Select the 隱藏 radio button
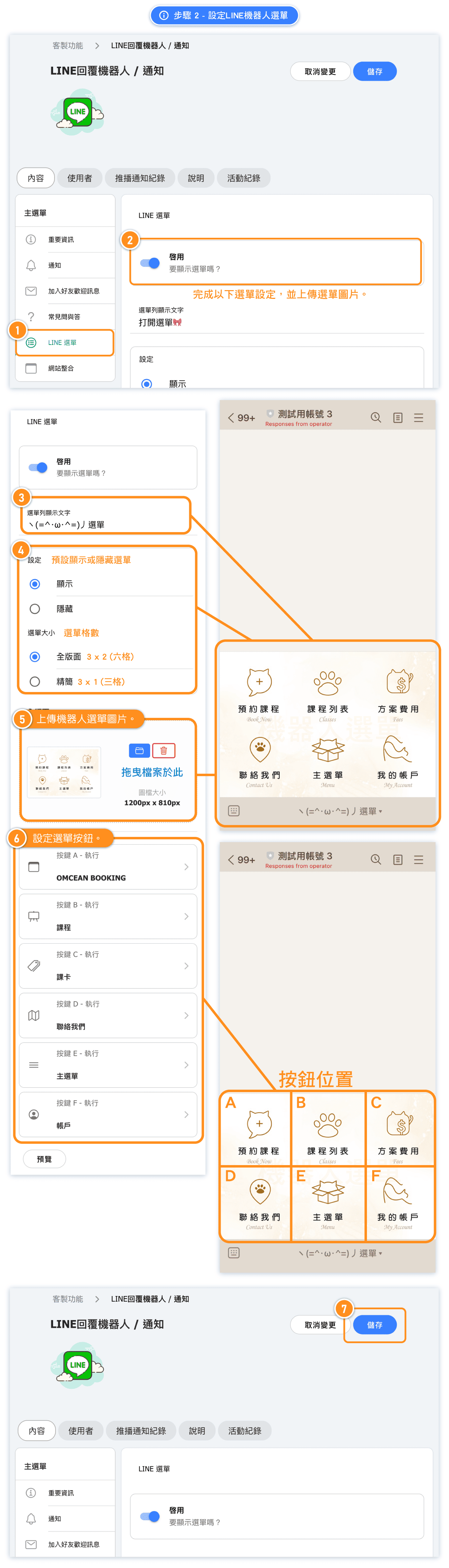449x1568 pixels. (x=35, y=609)
